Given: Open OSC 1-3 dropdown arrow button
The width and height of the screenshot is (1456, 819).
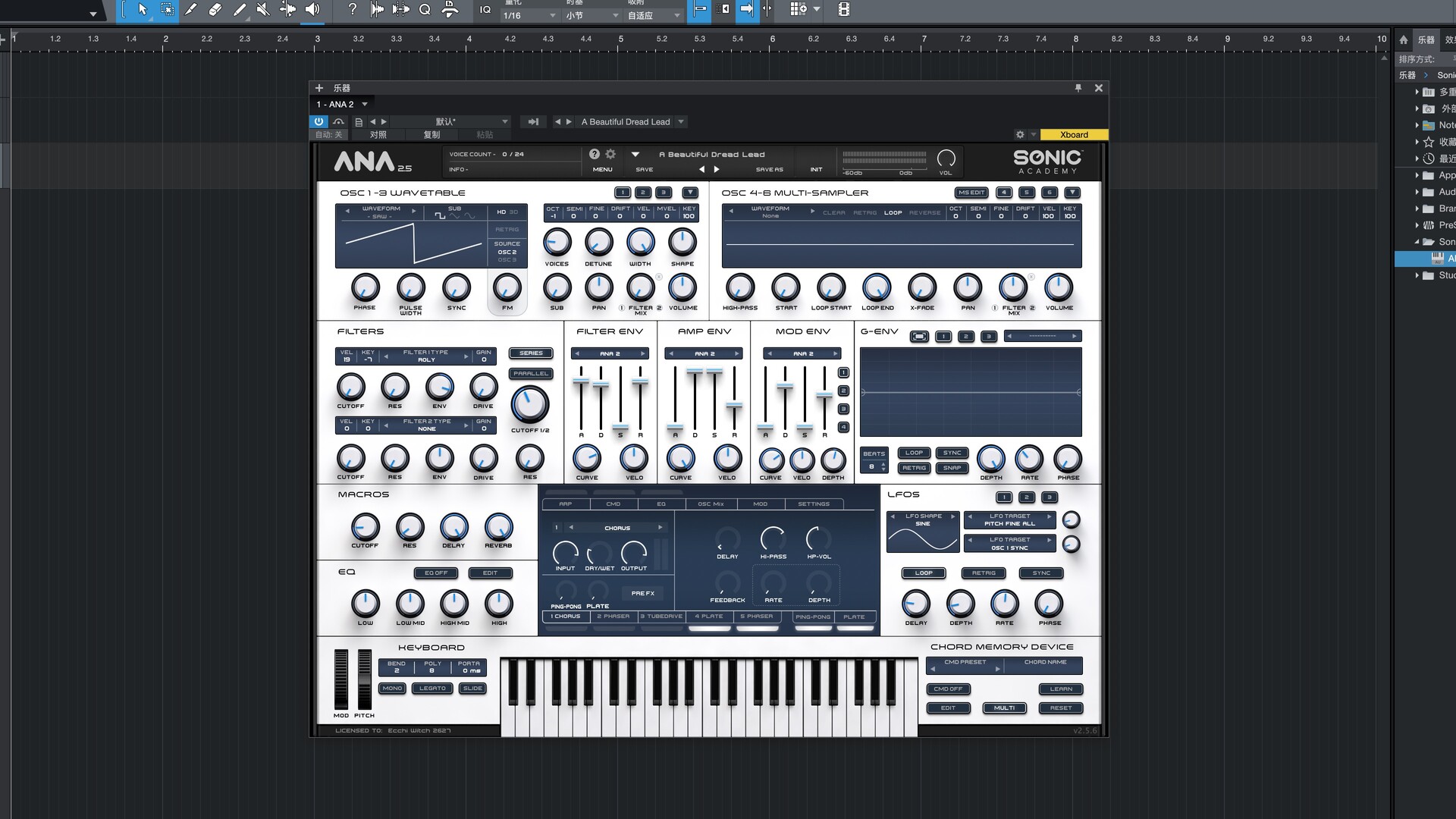Looking at the screenshot, I should coord(690,193).
